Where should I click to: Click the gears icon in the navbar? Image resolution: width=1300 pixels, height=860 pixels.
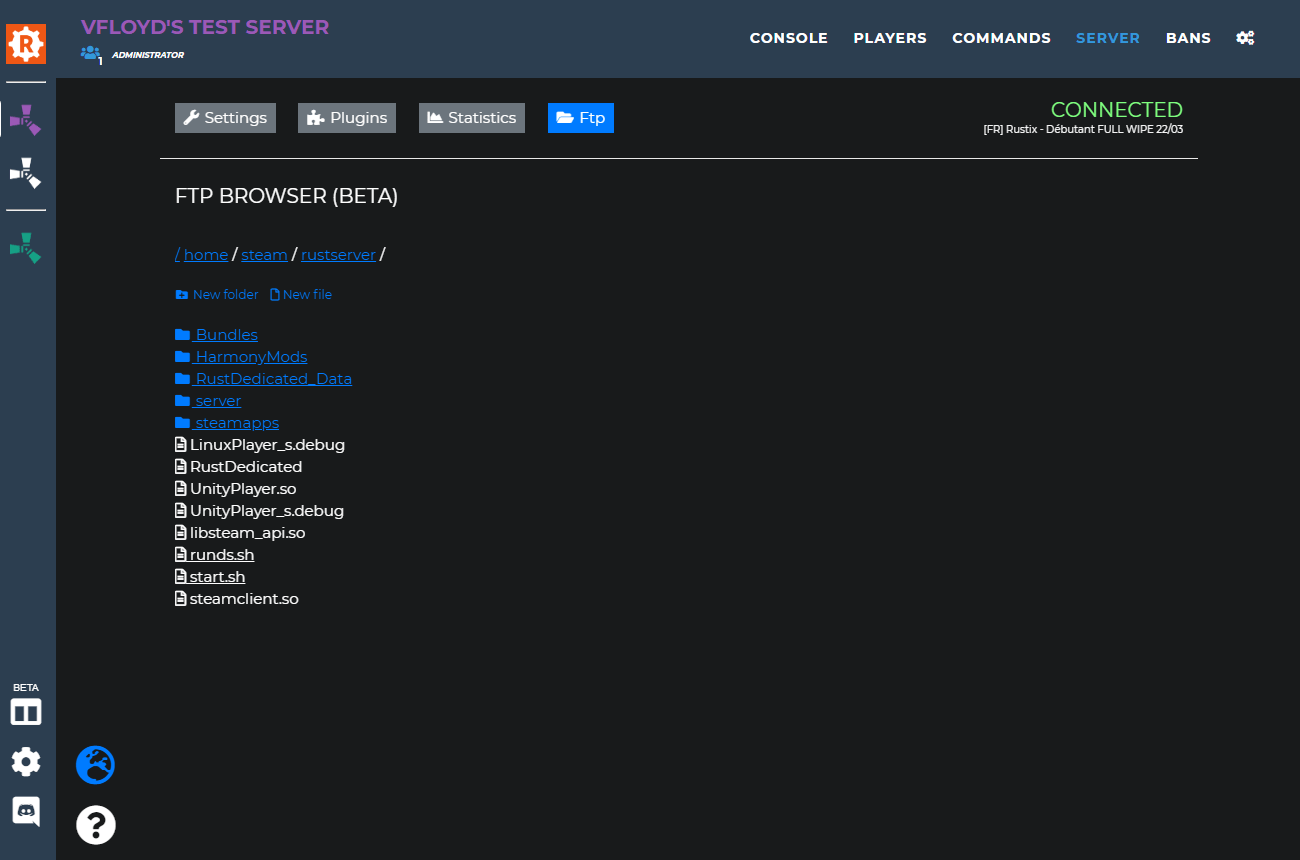point(1245,37)
